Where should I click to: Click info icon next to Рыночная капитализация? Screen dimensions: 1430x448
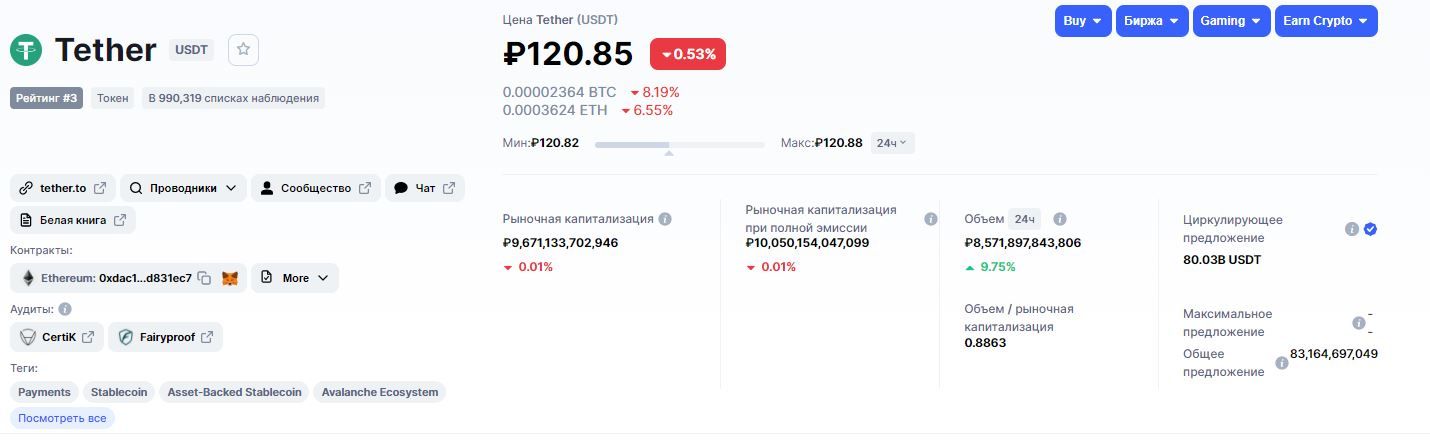(665, 219)
